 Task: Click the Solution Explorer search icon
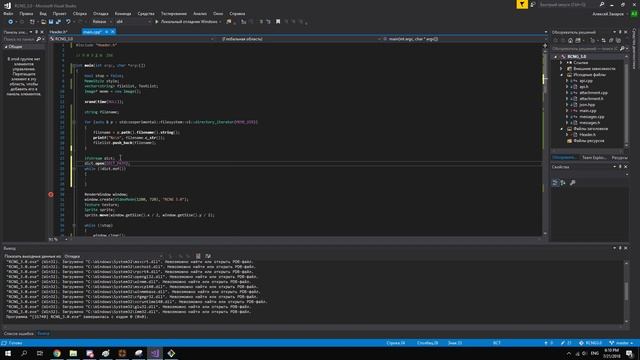pyautogui.click(x=622, y=49)
